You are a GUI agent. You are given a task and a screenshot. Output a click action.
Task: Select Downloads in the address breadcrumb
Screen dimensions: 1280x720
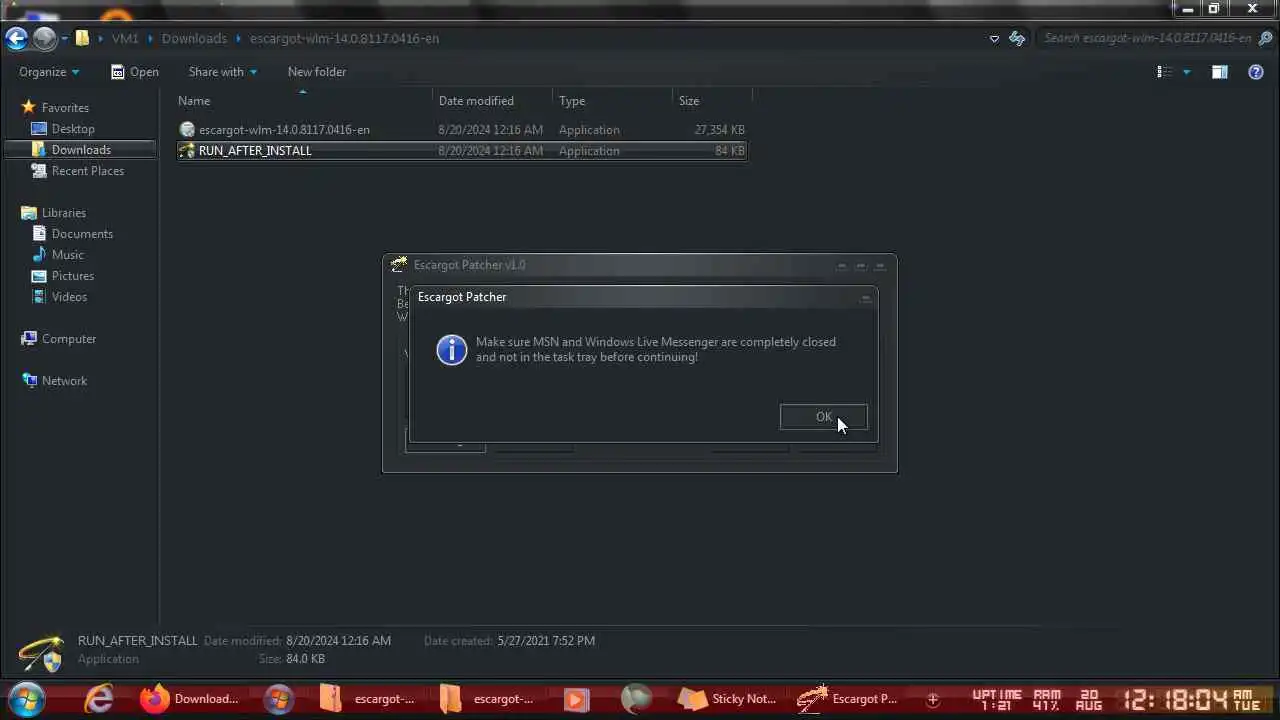[x=194, y=38]
